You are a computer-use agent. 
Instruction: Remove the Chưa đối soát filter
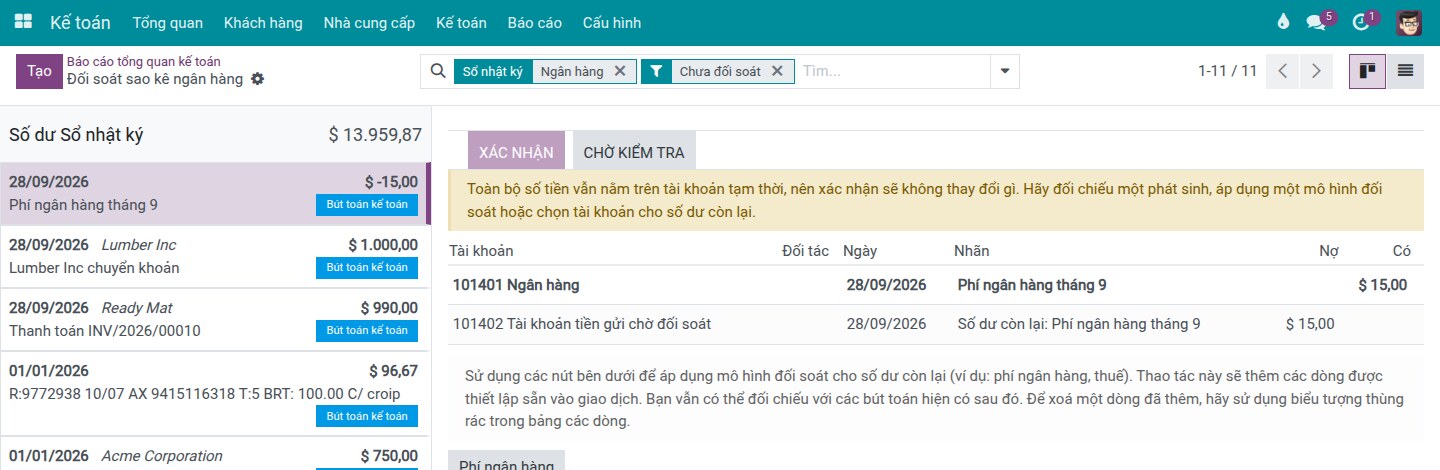[777, 71]
